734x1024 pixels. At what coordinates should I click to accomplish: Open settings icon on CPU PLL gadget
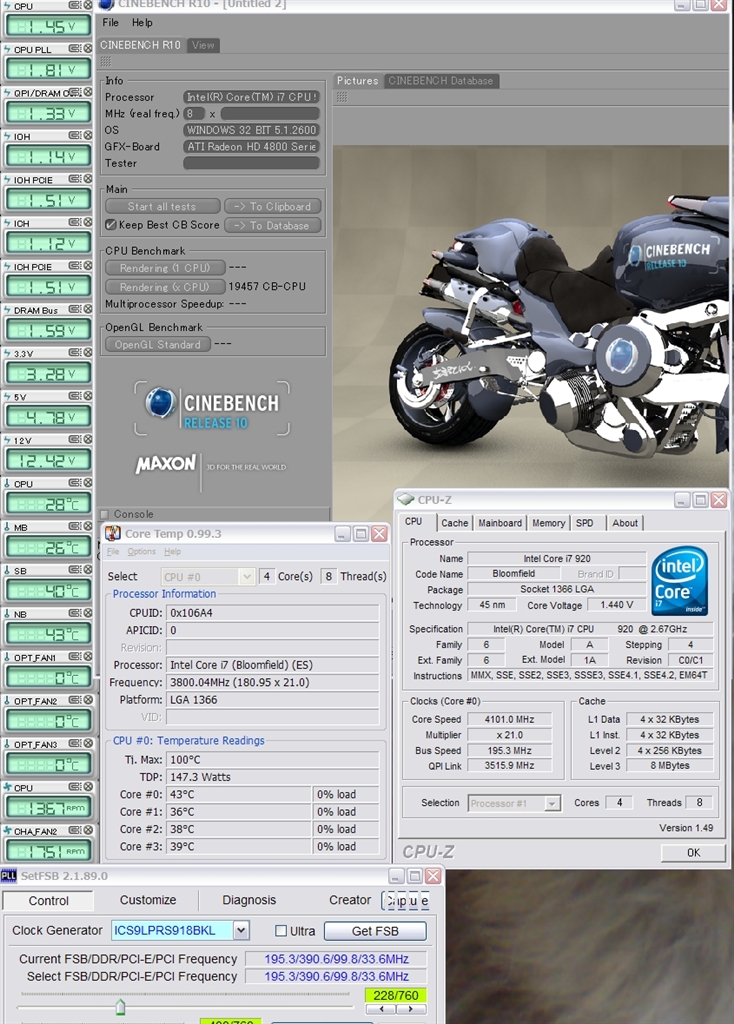tap(76, 49)
